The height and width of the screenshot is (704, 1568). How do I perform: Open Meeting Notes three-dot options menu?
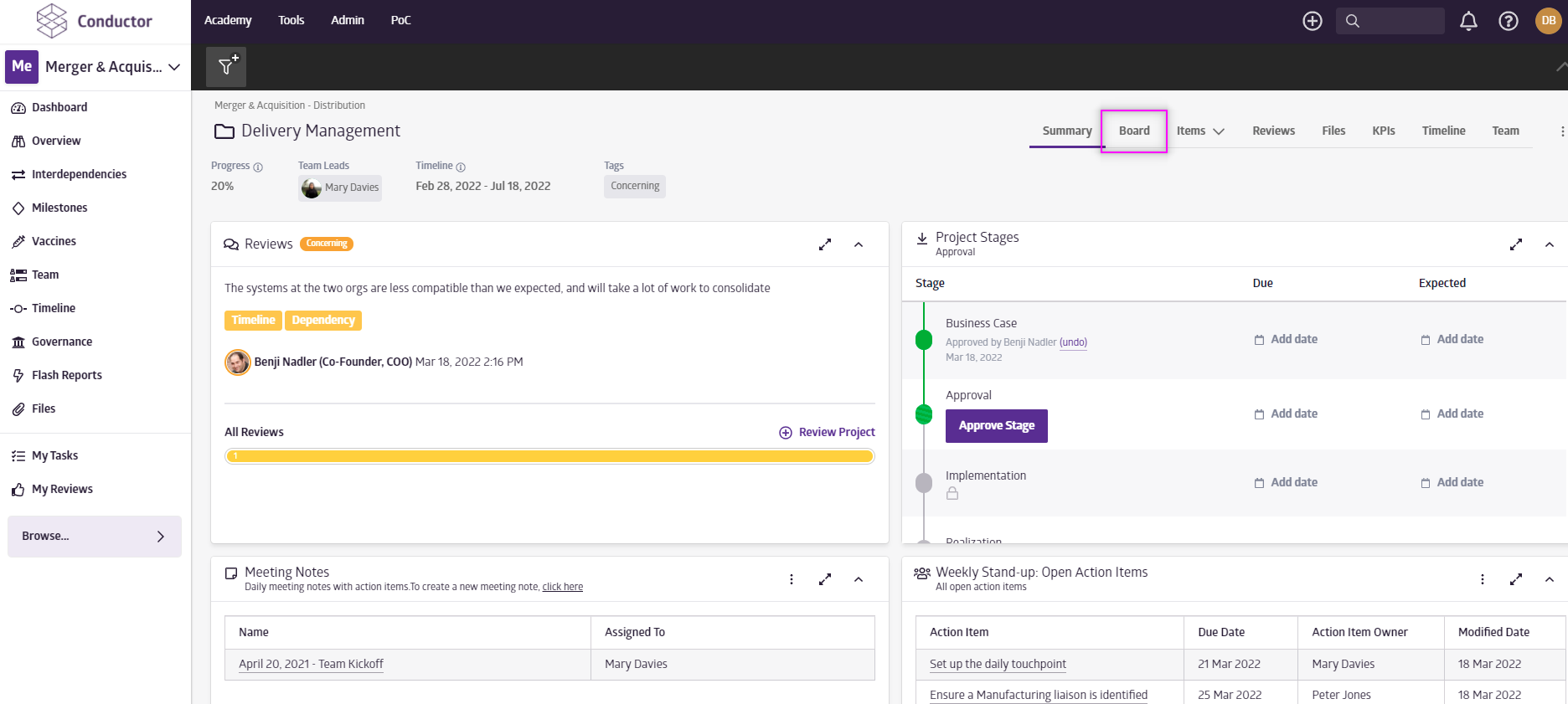pyautogui.click(x=792, y=579)
